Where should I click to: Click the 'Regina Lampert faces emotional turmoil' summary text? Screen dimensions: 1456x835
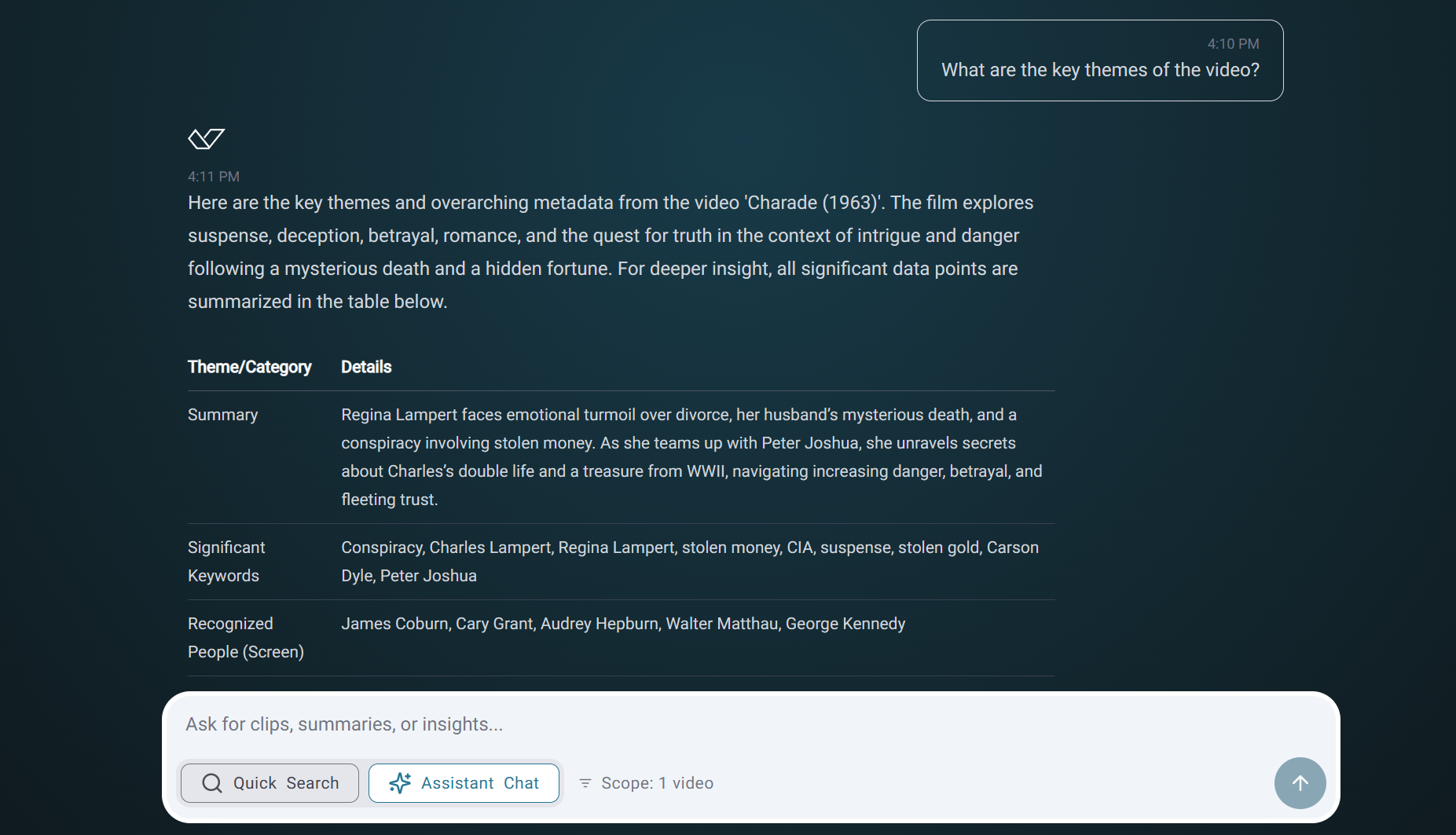[x=692, y=457]
